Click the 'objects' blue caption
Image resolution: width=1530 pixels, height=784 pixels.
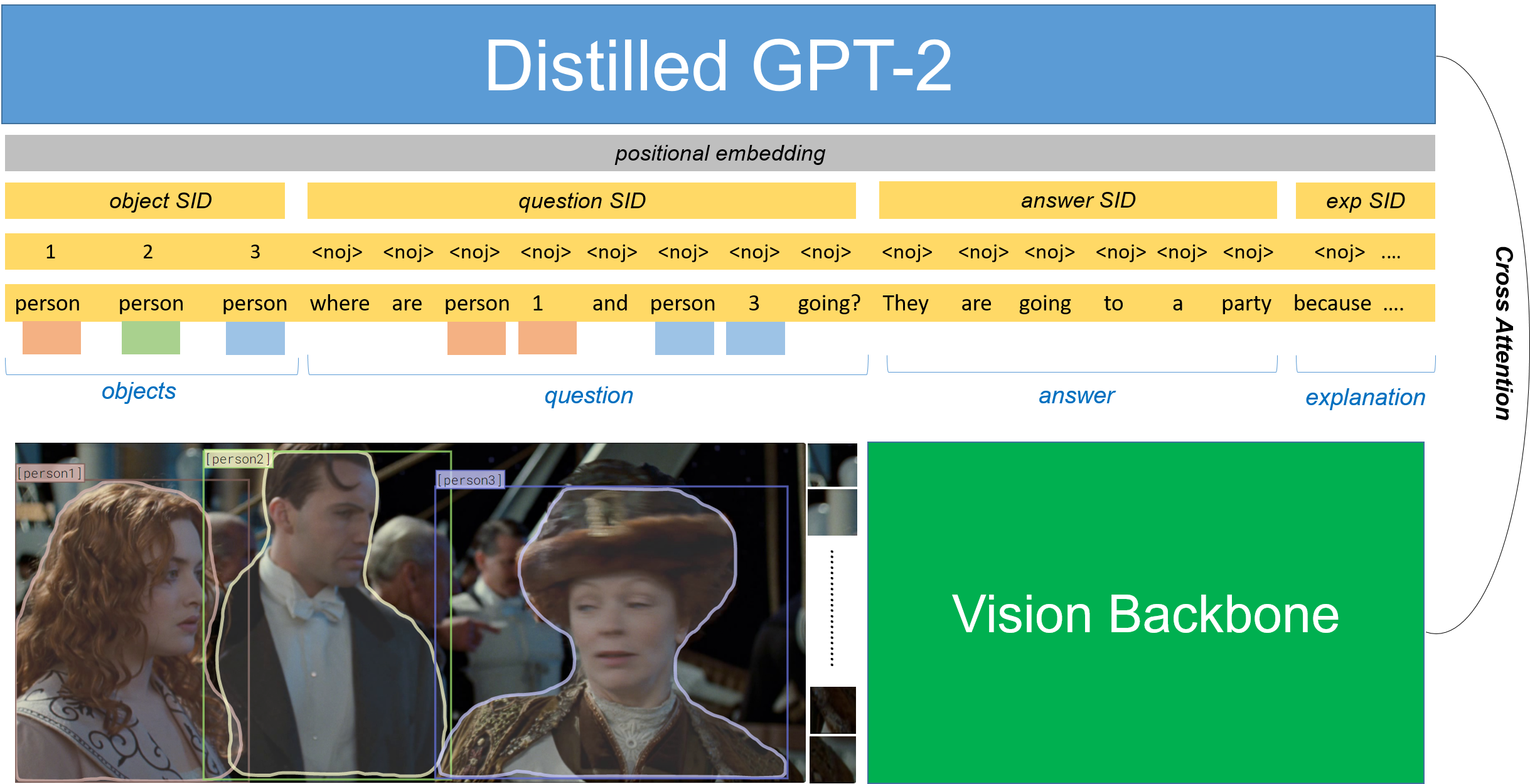coord(139,391)
